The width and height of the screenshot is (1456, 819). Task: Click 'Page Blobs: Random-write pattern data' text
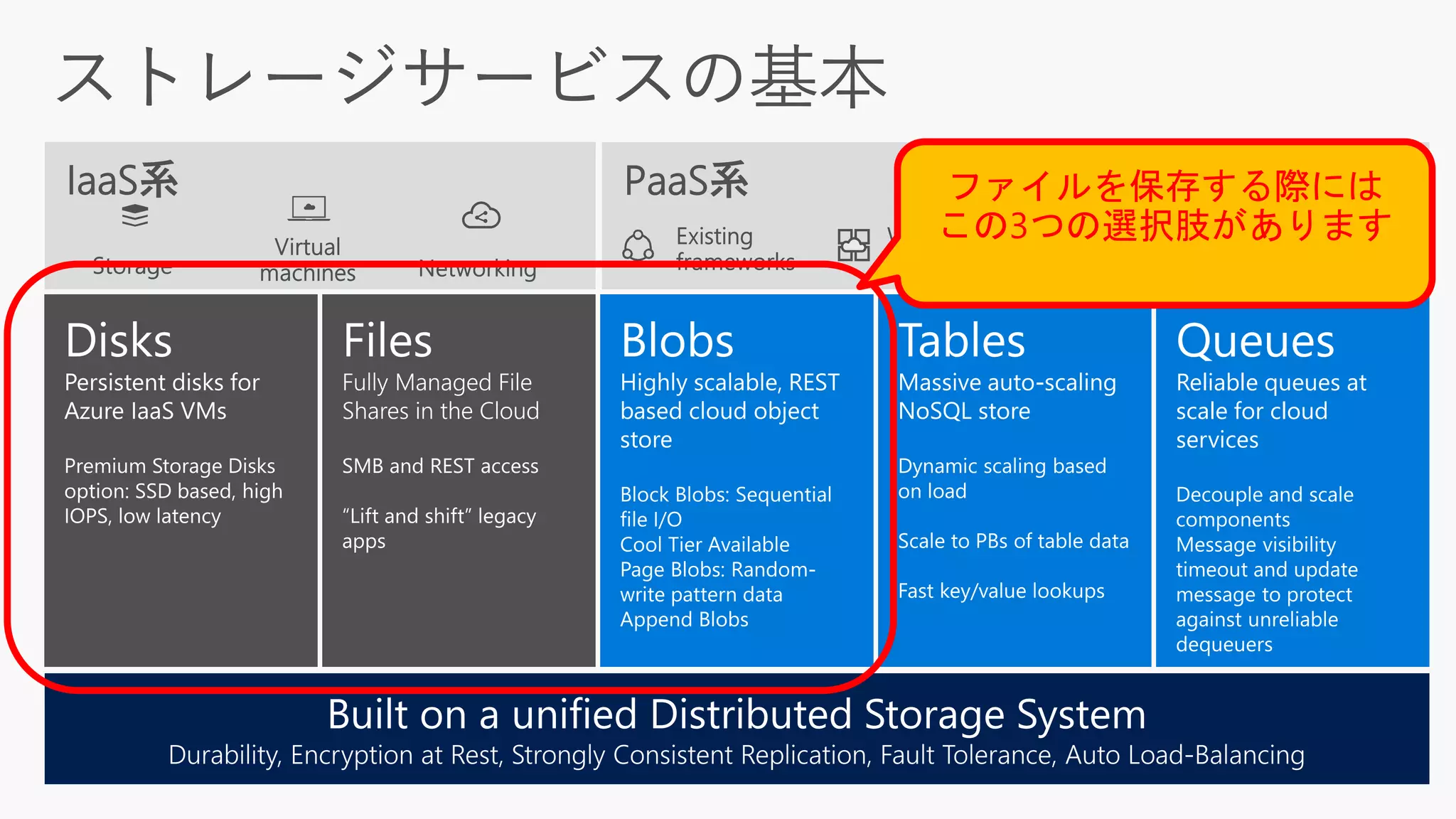[x=718, y=582]
